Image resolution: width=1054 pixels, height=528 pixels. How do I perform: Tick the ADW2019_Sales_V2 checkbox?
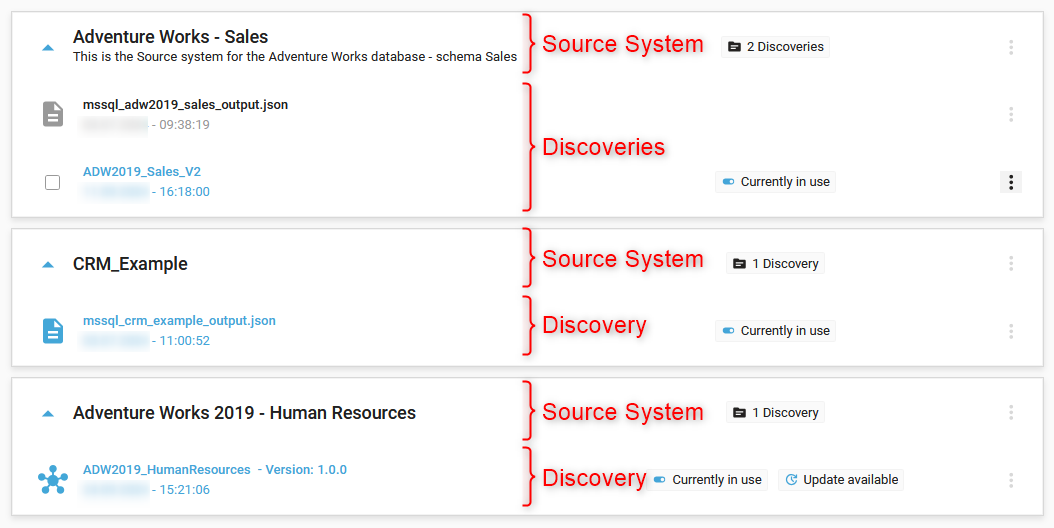coord(52,182)
